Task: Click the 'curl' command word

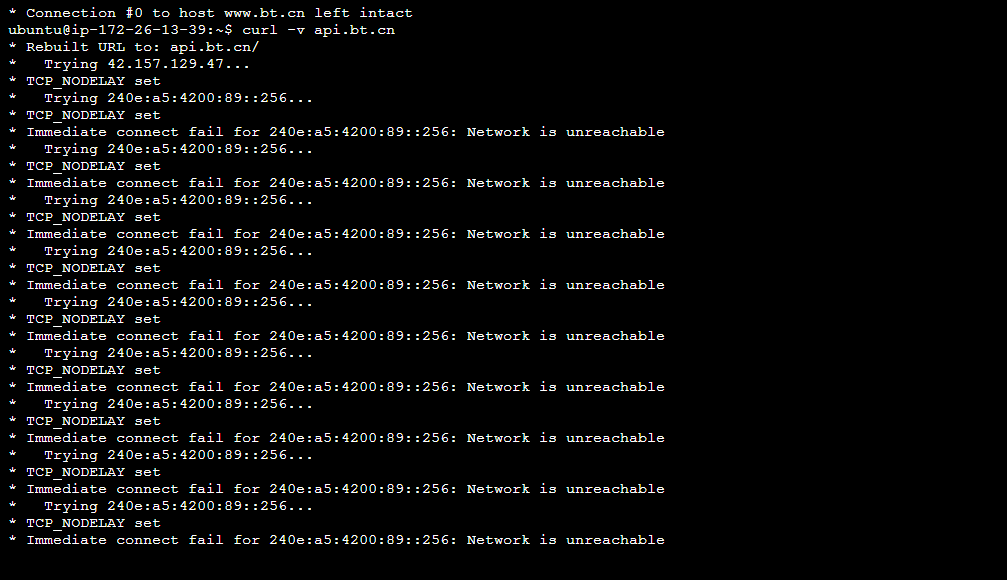Action: click(x=259, y=30)
